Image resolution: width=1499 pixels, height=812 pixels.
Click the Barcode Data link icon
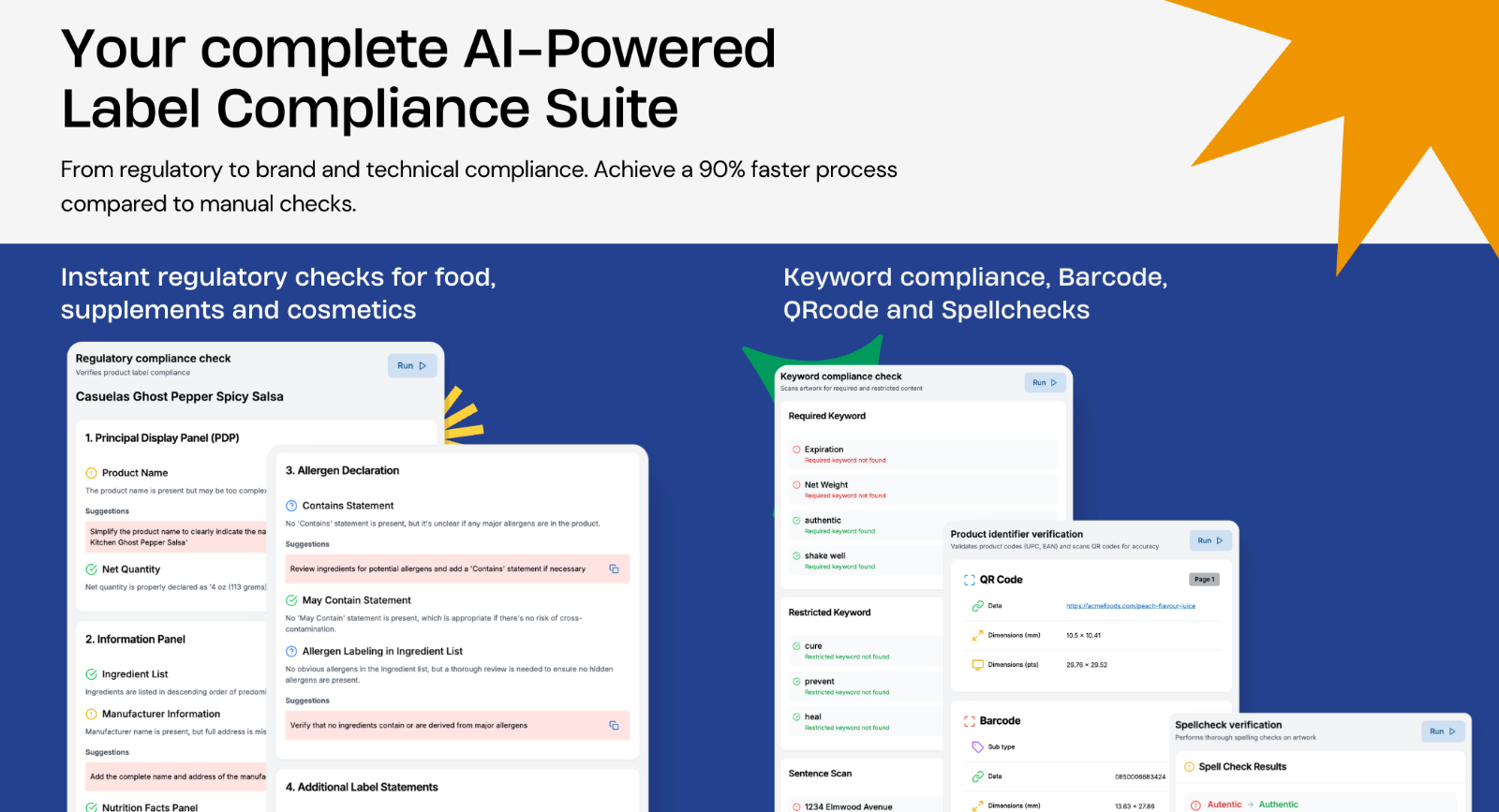click(977, 776)
